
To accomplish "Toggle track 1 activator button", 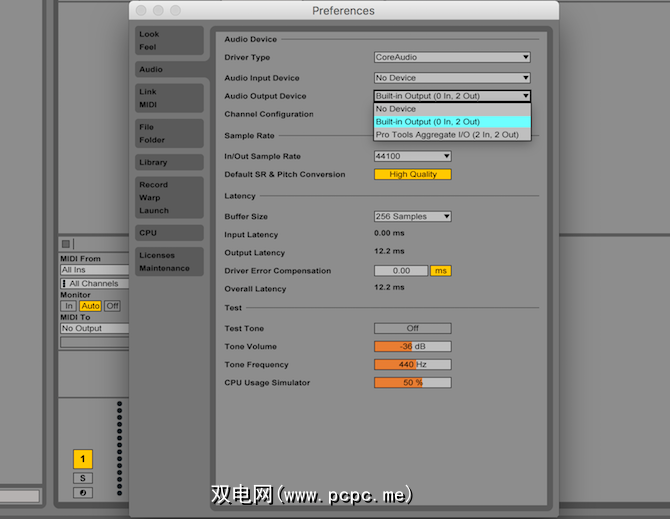I will click(83, 459).
